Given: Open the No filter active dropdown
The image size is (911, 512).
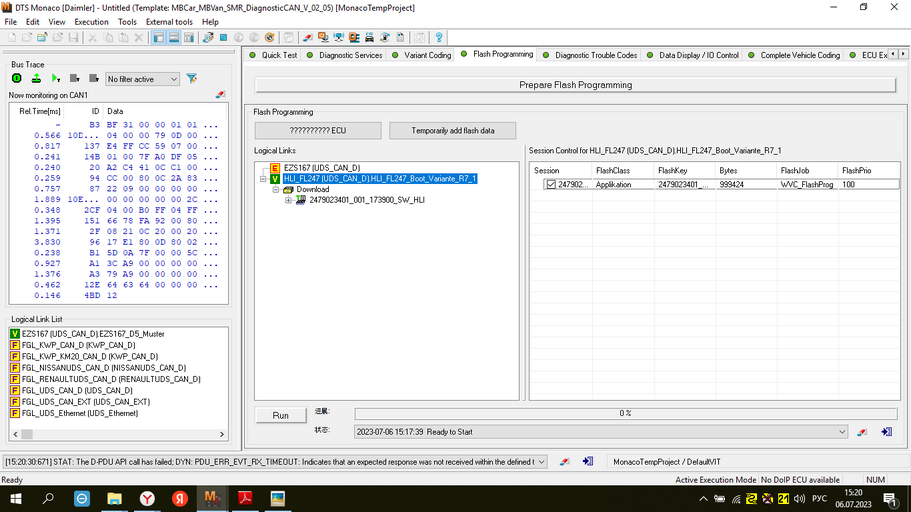Looking at the screenshot, I should (142, 79).
